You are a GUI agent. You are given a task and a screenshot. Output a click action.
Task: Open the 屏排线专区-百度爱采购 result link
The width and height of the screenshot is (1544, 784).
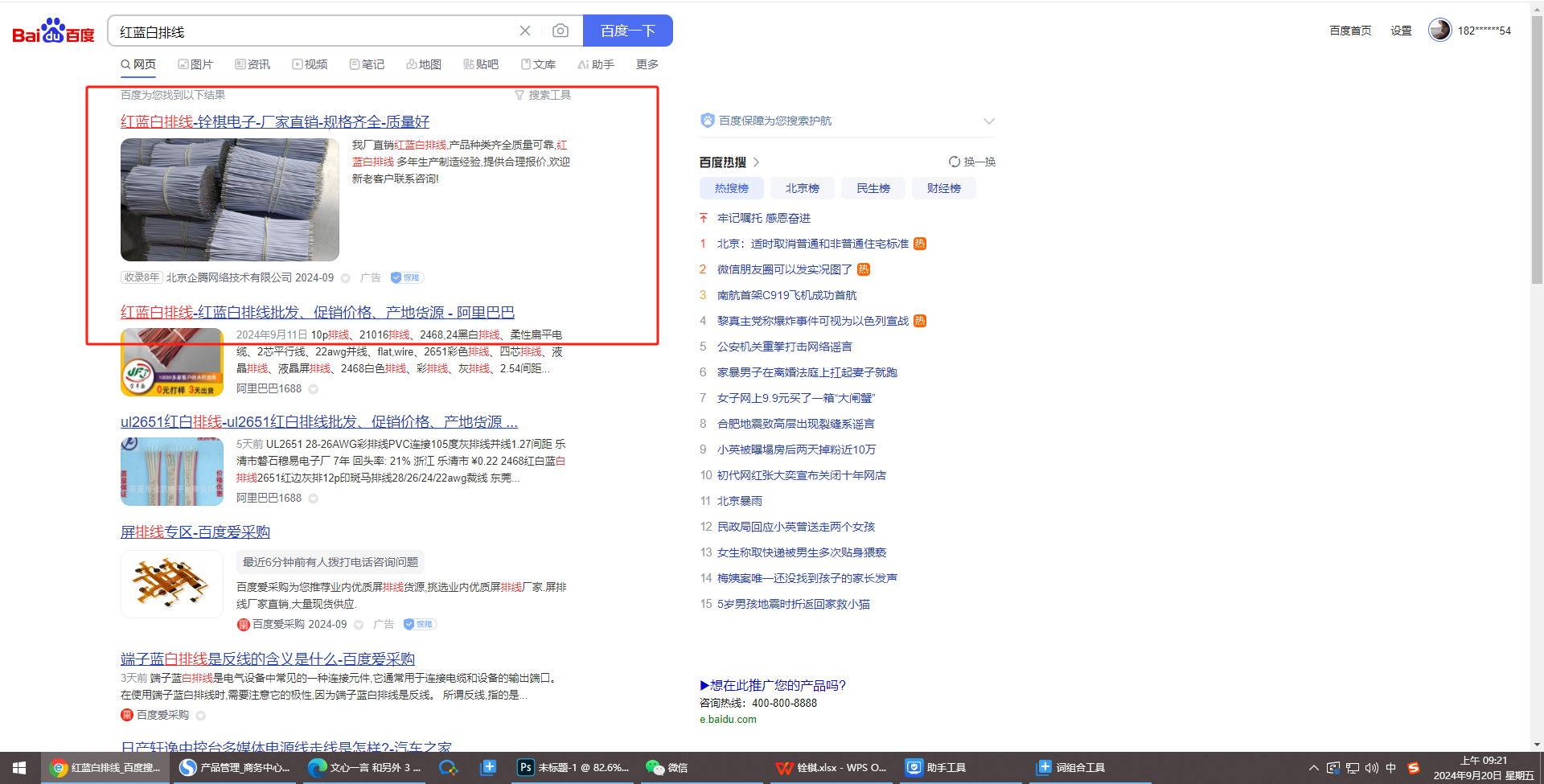[x=195, y=532]
